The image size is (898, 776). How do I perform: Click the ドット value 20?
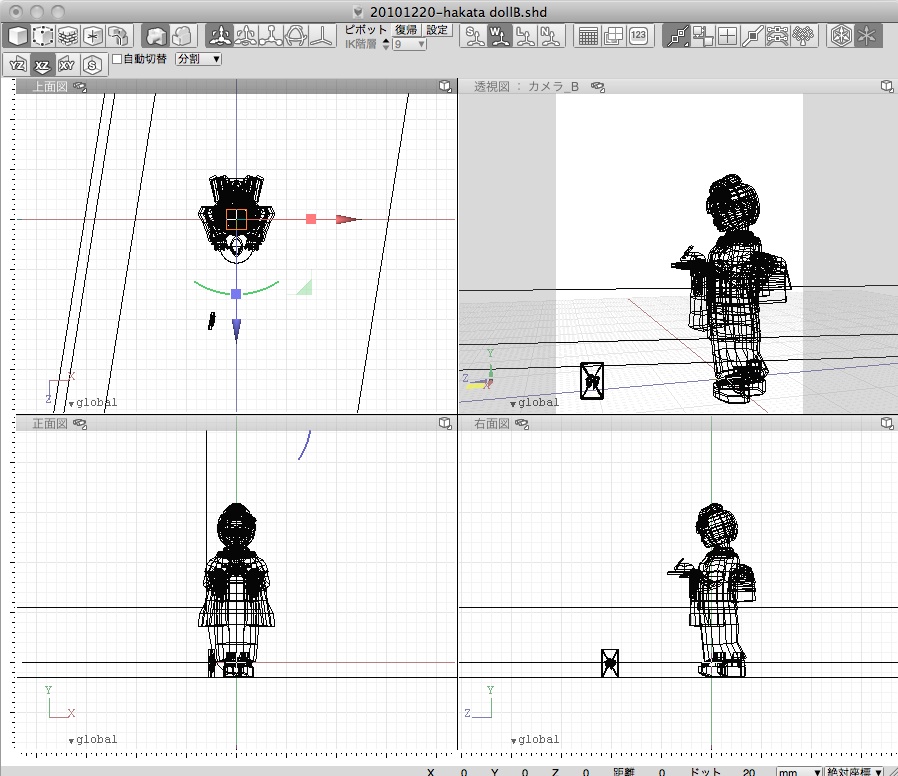click(749, 772)
